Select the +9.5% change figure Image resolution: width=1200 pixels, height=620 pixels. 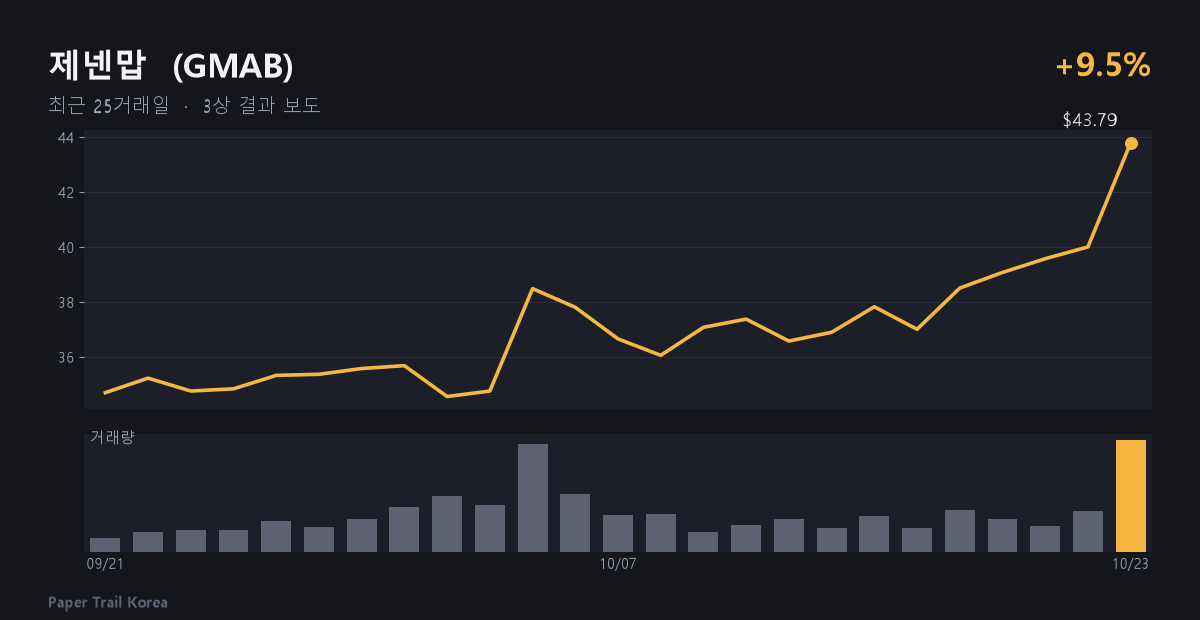coord(1103,66)
